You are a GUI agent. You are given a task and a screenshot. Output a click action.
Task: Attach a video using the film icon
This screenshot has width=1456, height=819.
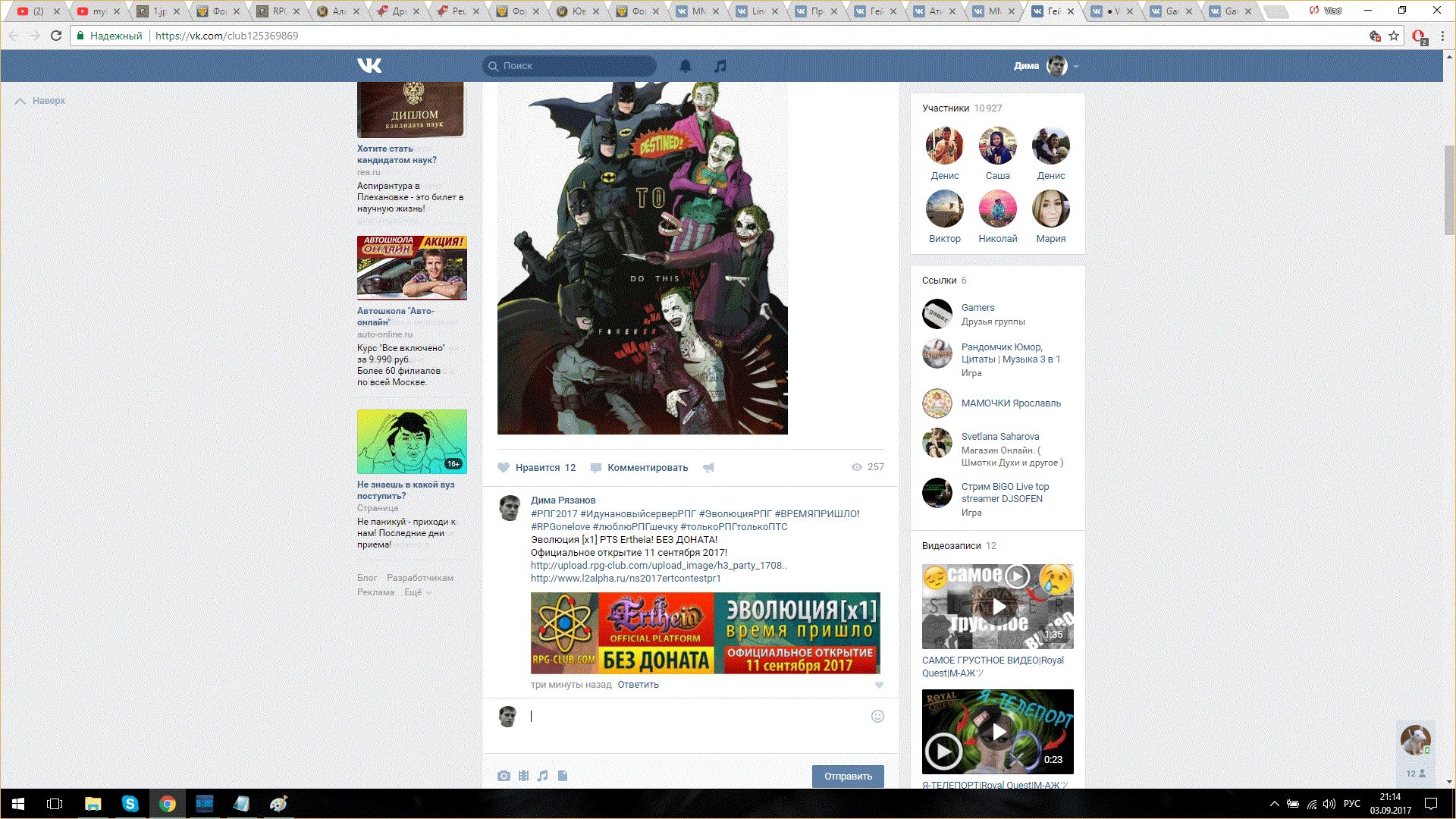(x=523, y=776)
